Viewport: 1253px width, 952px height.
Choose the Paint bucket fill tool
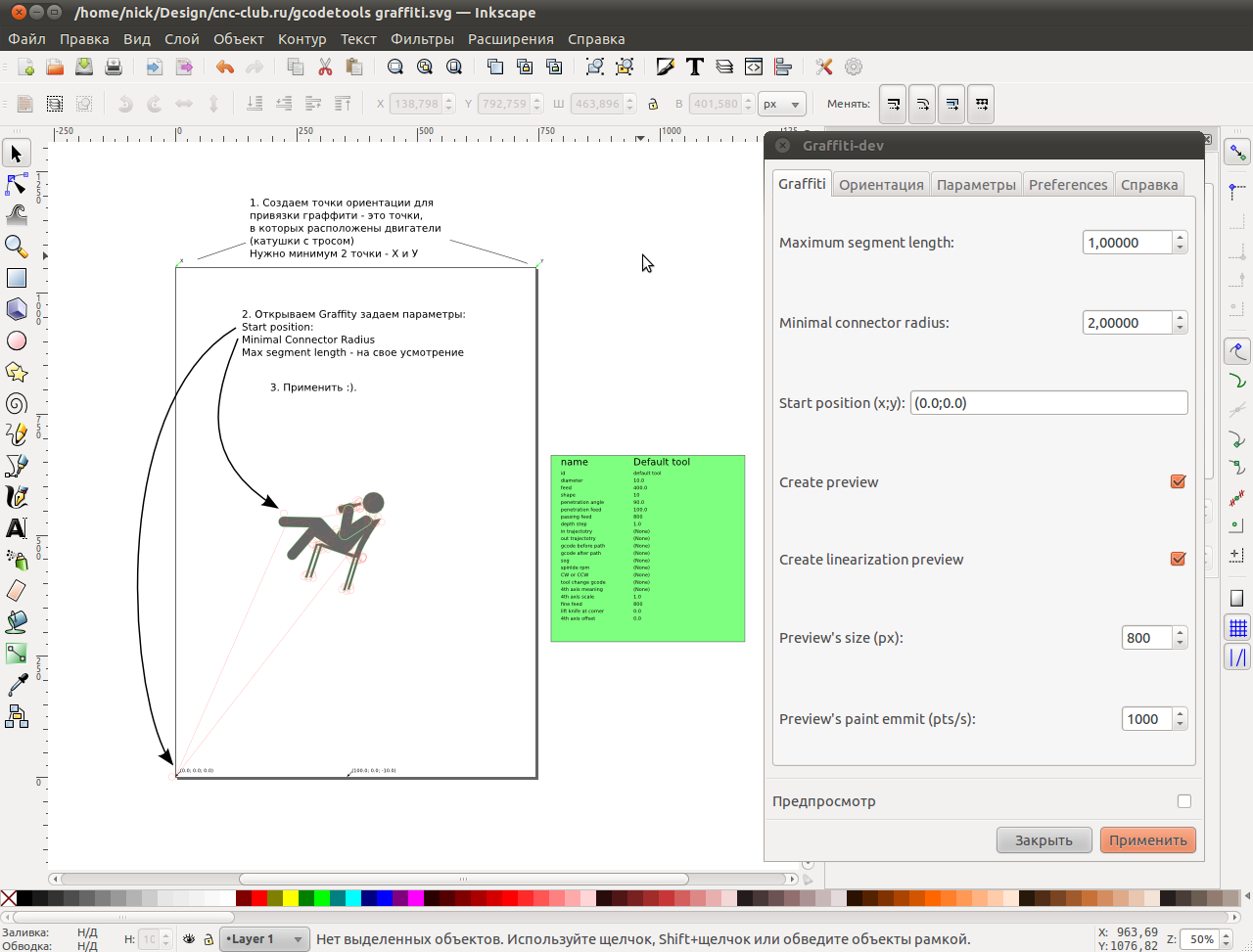tap(17, 622)
